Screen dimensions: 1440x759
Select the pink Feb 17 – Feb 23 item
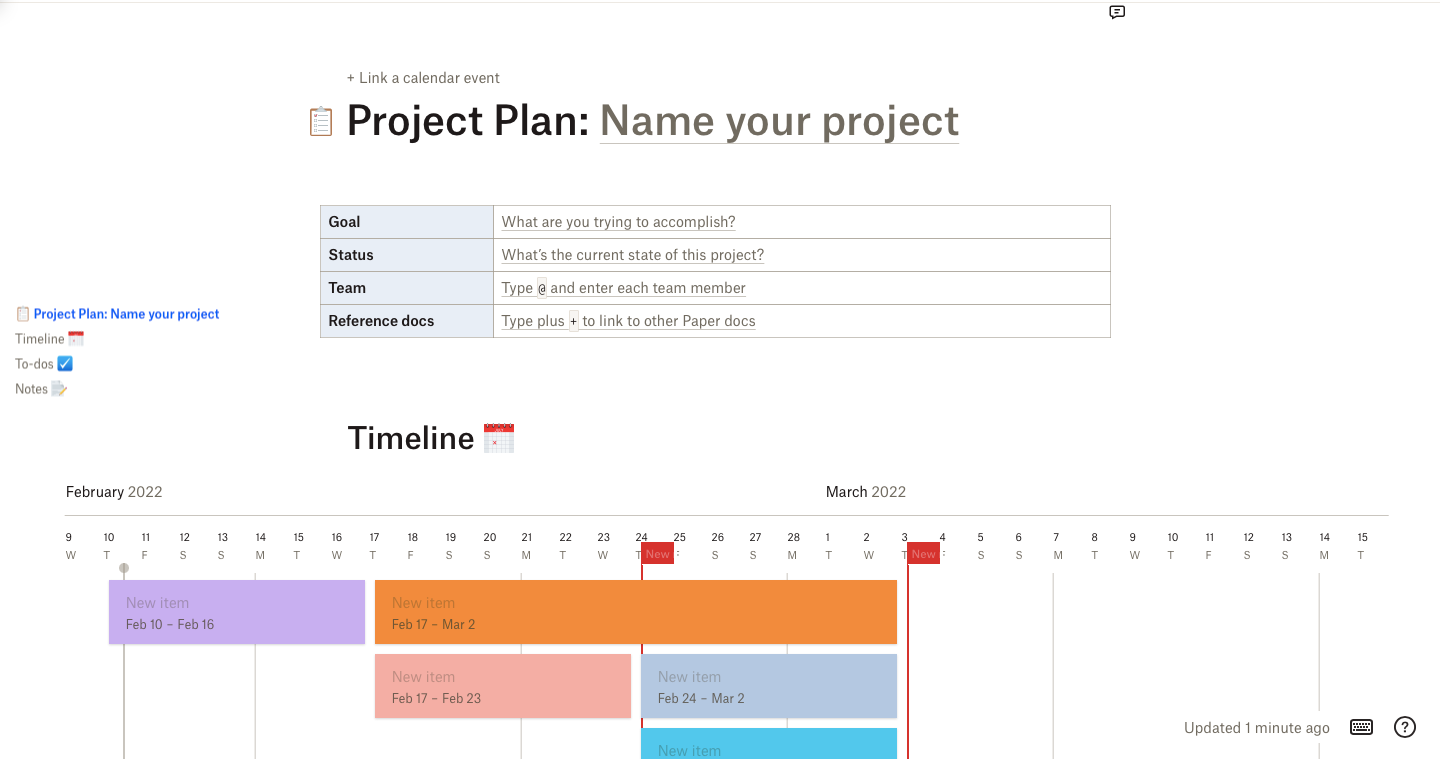click(502, 686)
